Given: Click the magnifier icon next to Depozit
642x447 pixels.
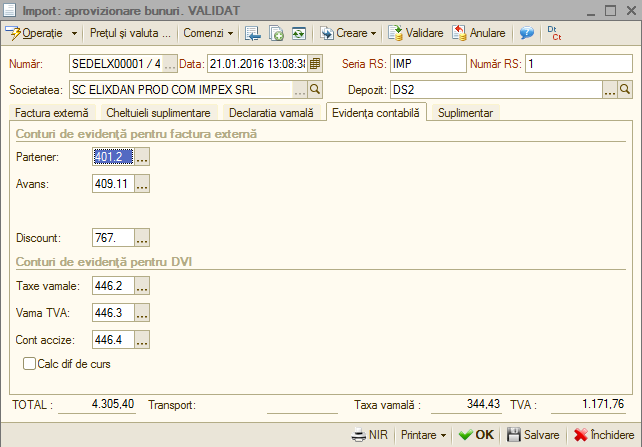Looking at the screenshot, I should coord(625,89).
